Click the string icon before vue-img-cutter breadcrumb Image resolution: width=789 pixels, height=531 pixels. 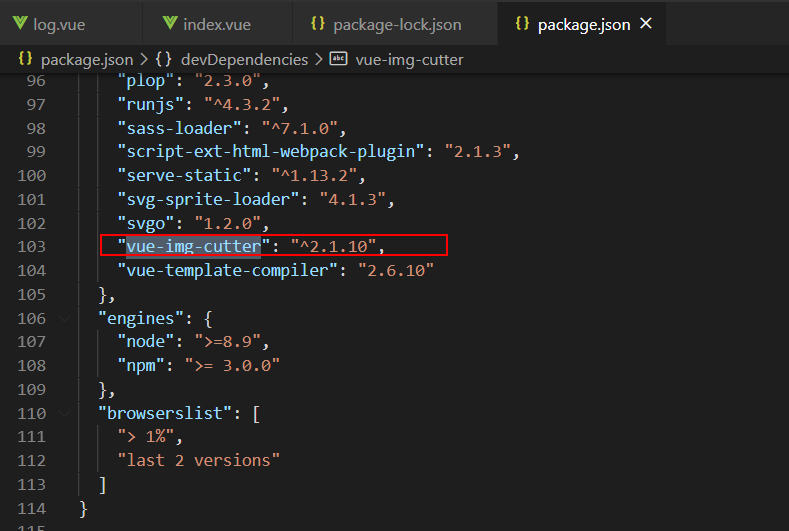pos(339,59)
